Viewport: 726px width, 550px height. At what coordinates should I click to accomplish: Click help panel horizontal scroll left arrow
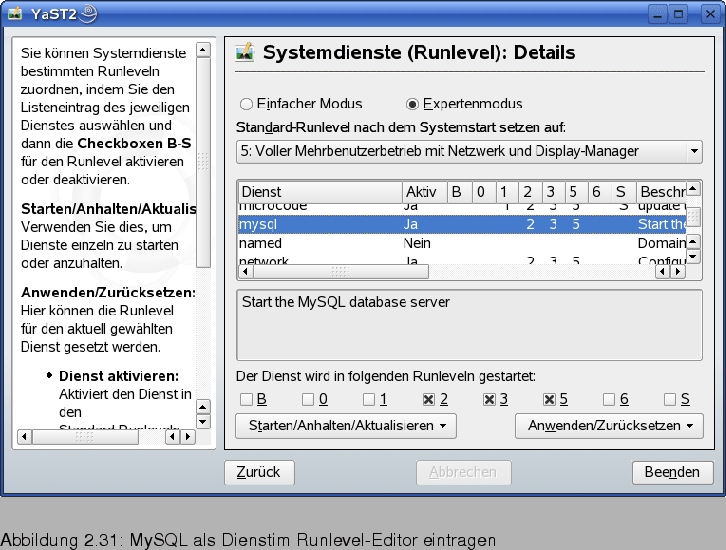click(x=25, y=437)
